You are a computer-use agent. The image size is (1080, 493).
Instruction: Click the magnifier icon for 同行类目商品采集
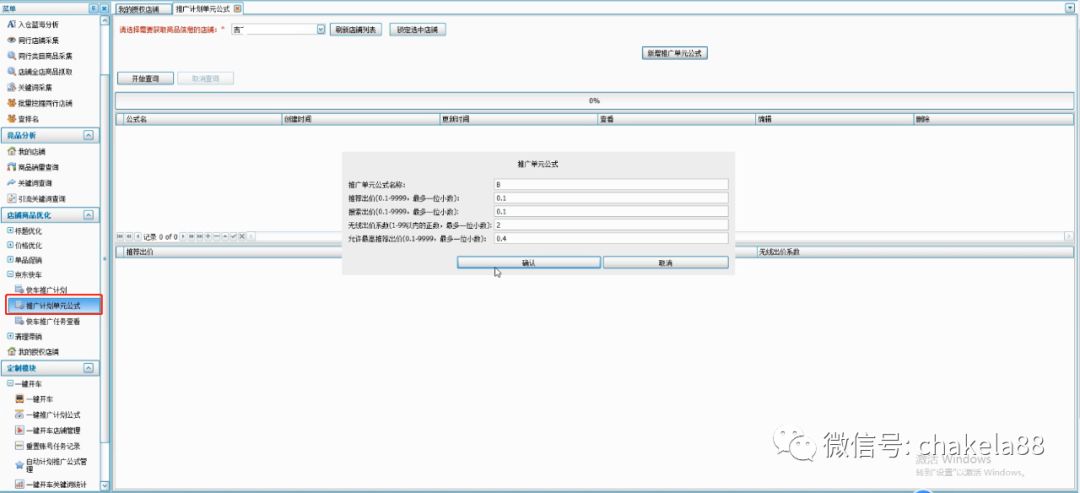(11, 56)
